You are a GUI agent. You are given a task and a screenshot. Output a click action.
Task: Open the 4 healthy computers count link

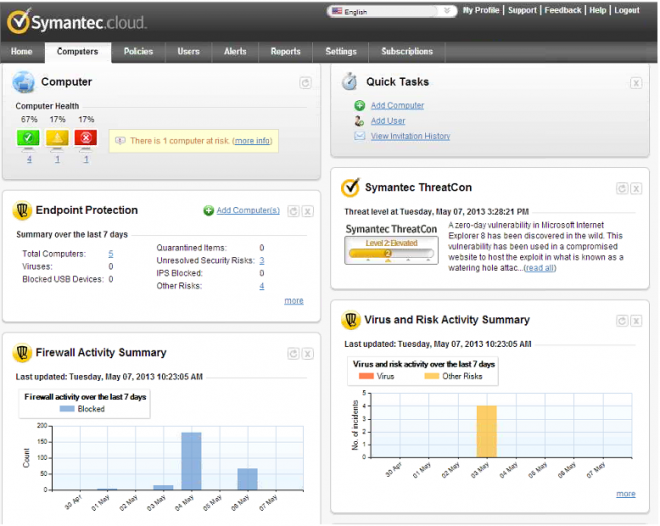click(29, 159)
